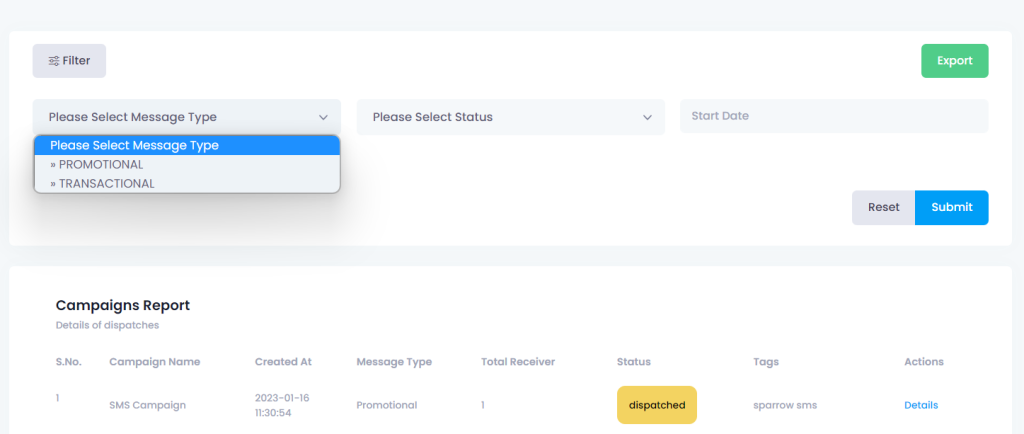
Task: Open Details link for SMS Campaign
Action: 921,405
